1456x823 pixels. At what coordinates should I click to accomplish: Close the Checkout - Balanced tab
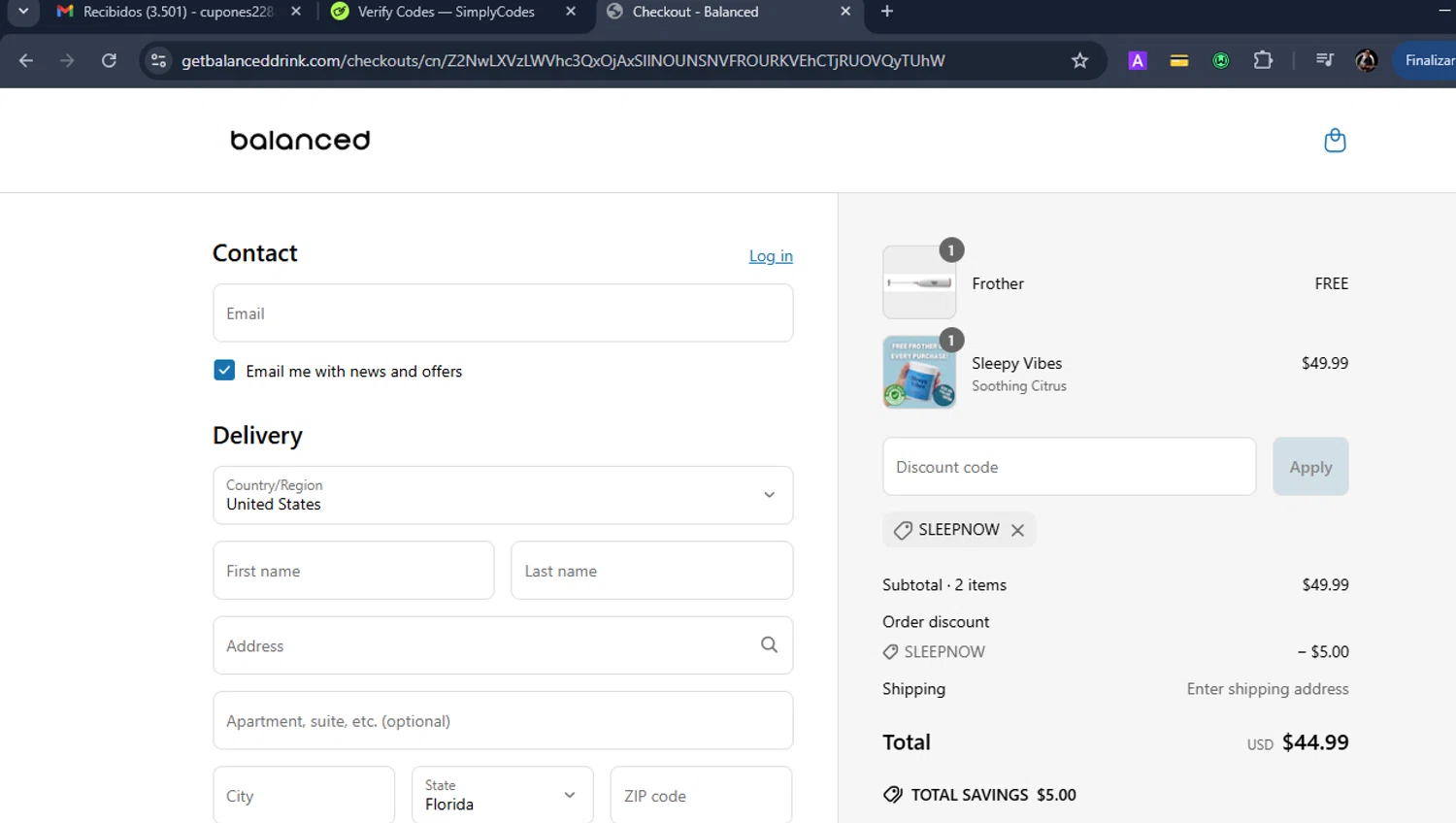click(845, 12)
